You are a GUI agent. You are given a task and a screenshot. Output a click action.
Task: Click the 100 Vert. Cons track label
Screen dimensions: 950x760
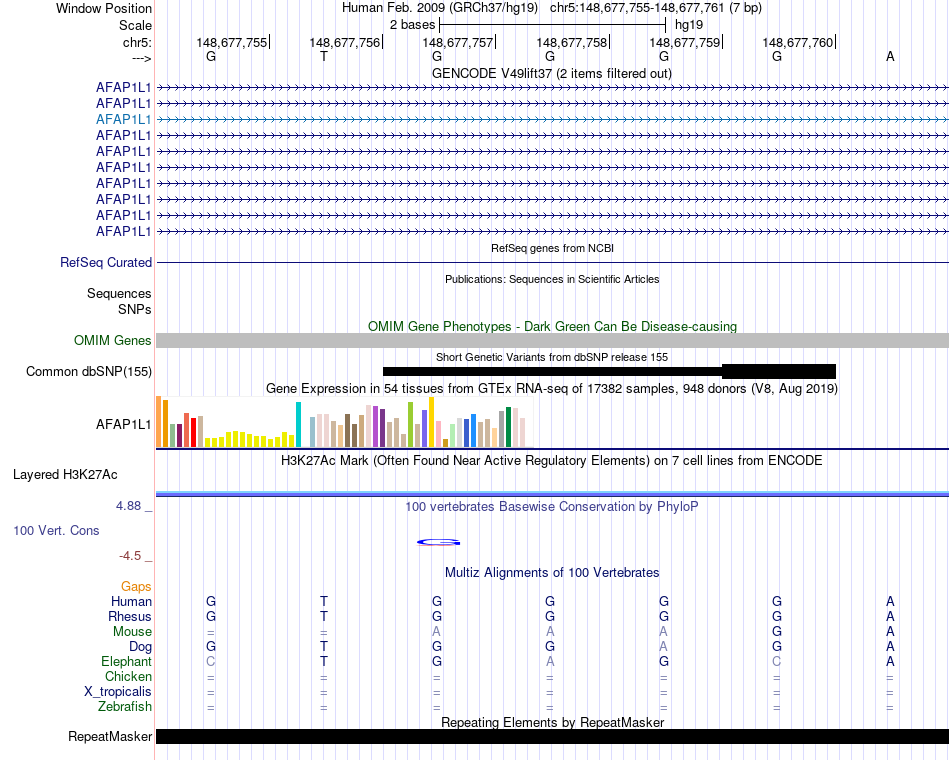[x=56, y=530]
